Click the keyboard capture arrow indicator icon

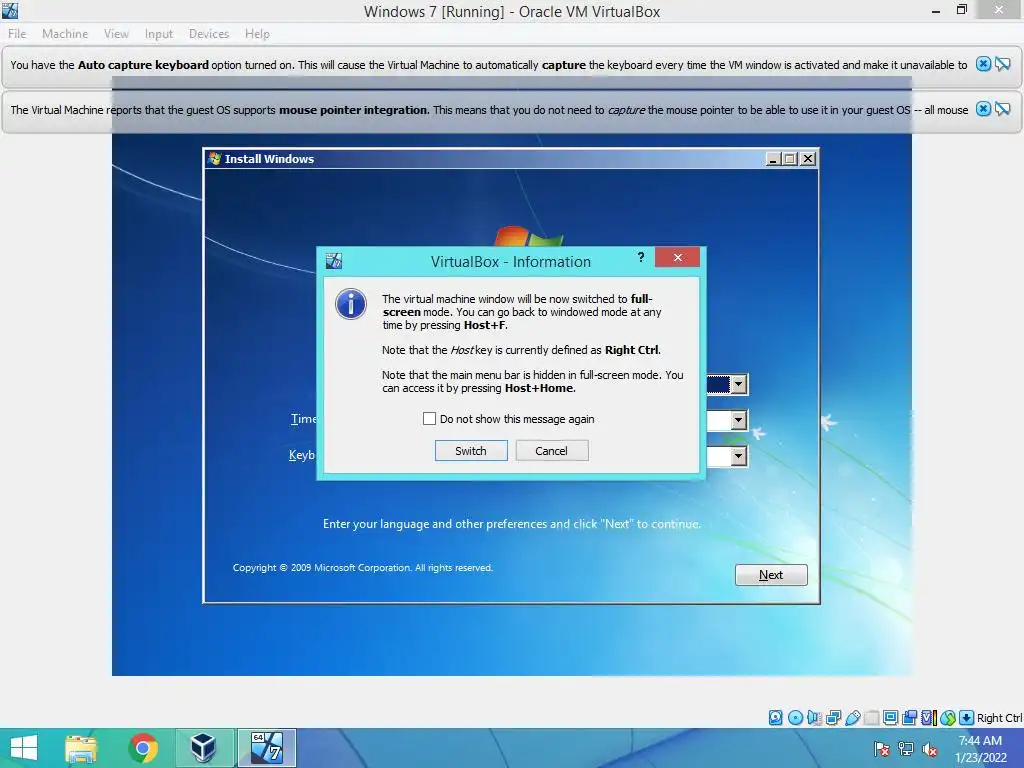[x=967, y=718]
